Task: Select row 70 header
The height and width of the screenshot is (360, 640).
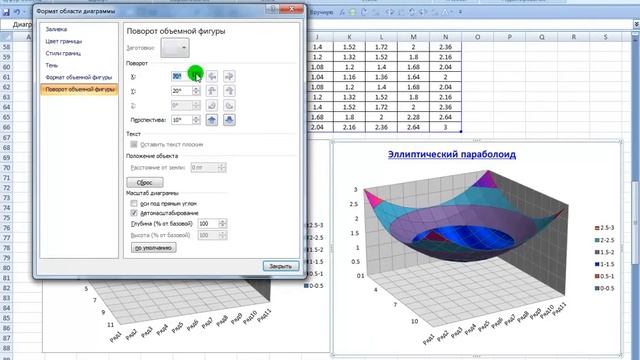Action: point(6,167)
